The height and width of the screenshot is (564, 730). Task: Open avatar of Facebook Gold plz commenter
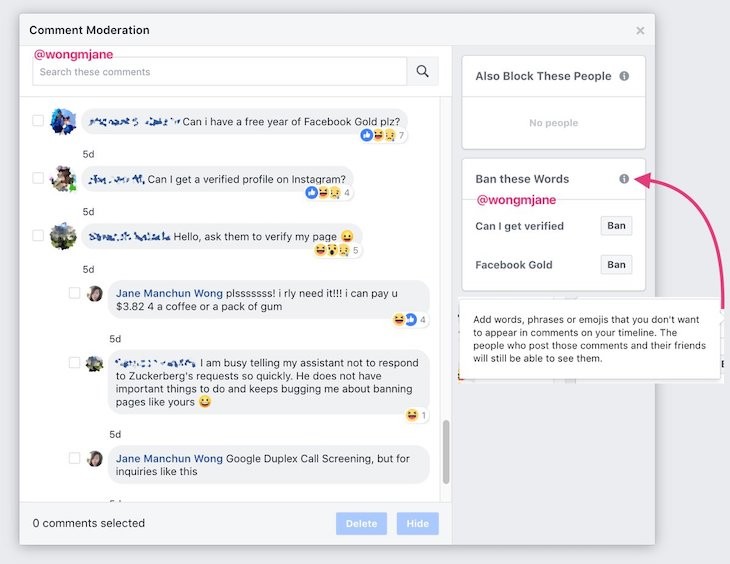pyautogui.click(x=63, y=122)
